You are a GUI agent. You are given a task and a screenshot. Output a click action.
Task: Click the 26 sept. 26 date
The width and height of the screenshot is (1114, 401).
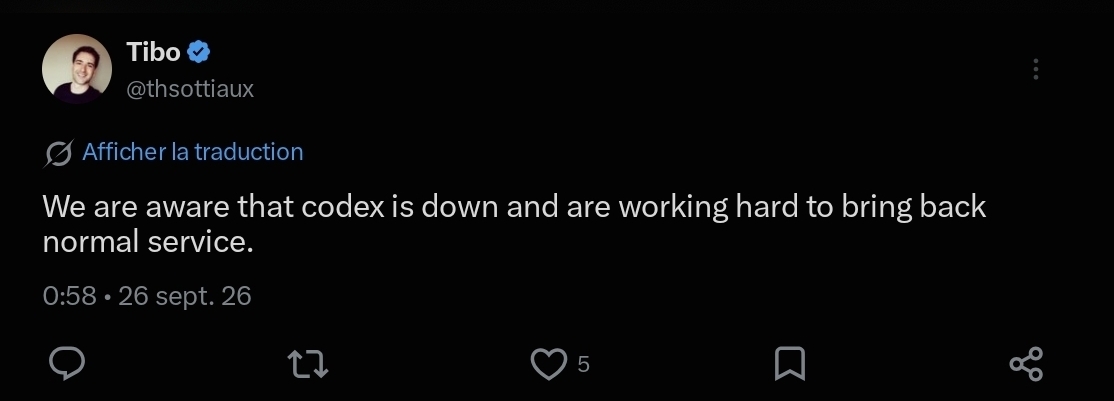coord(185,296)
